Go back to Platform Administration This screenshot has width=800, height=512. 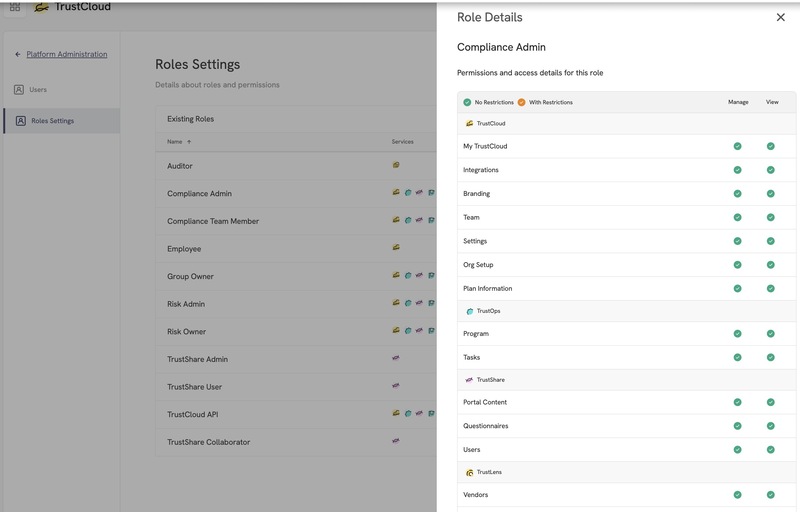click(x=67, y=54)
